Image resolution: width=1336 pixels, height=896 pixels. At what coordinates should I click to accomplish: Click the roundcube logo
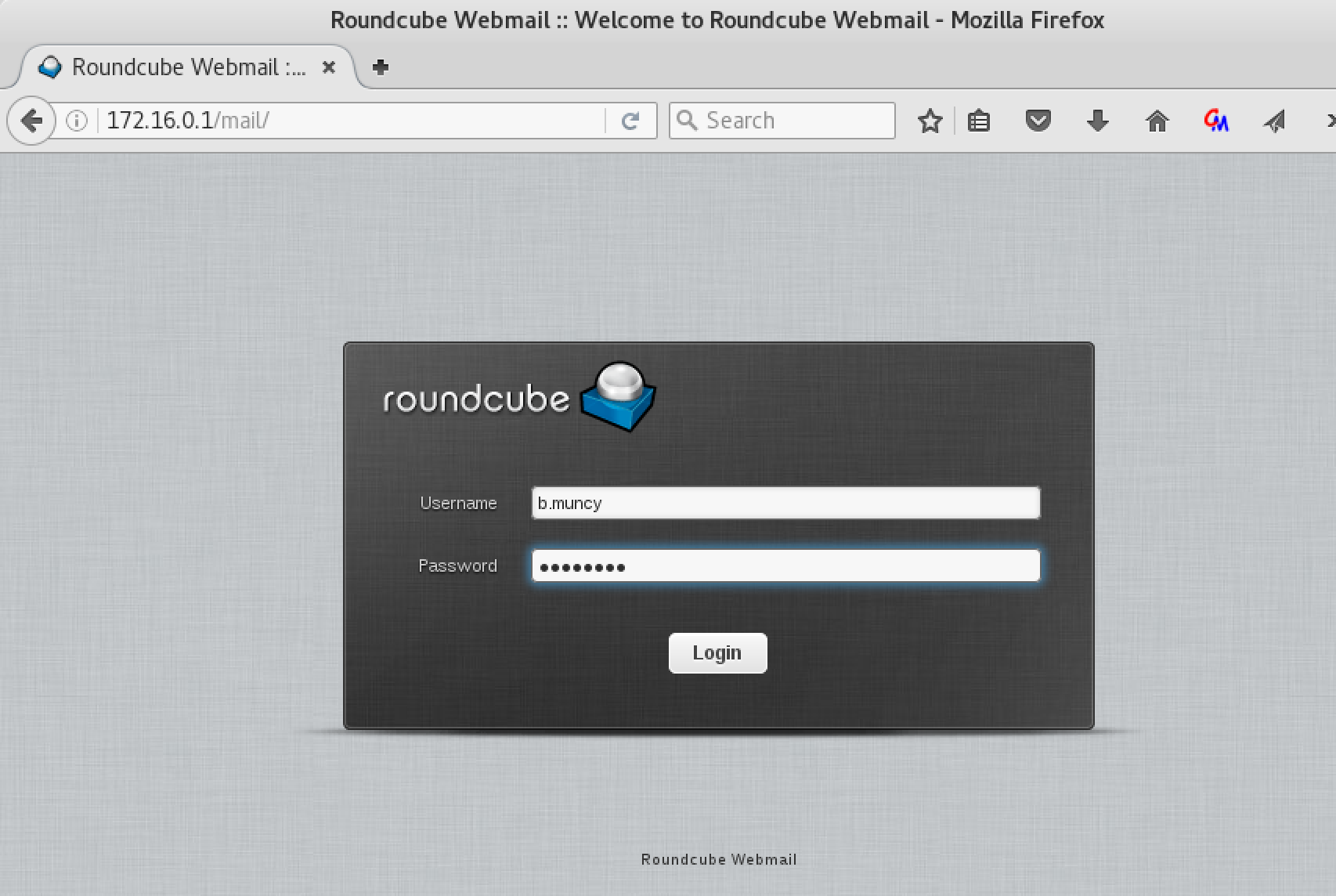tap(520, 396)
